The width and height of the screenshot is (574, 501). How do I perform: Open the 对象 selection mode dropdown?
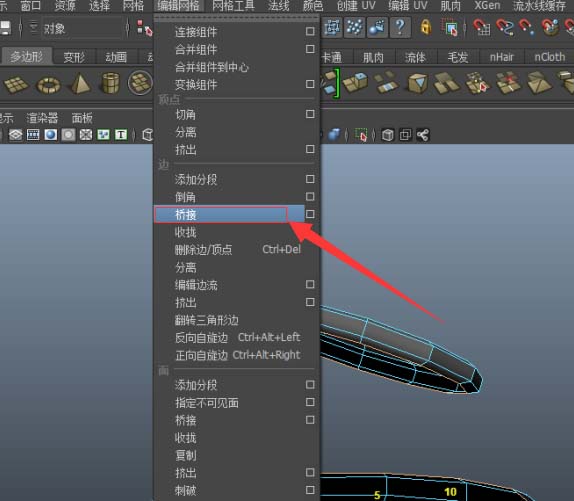[82, 28]
